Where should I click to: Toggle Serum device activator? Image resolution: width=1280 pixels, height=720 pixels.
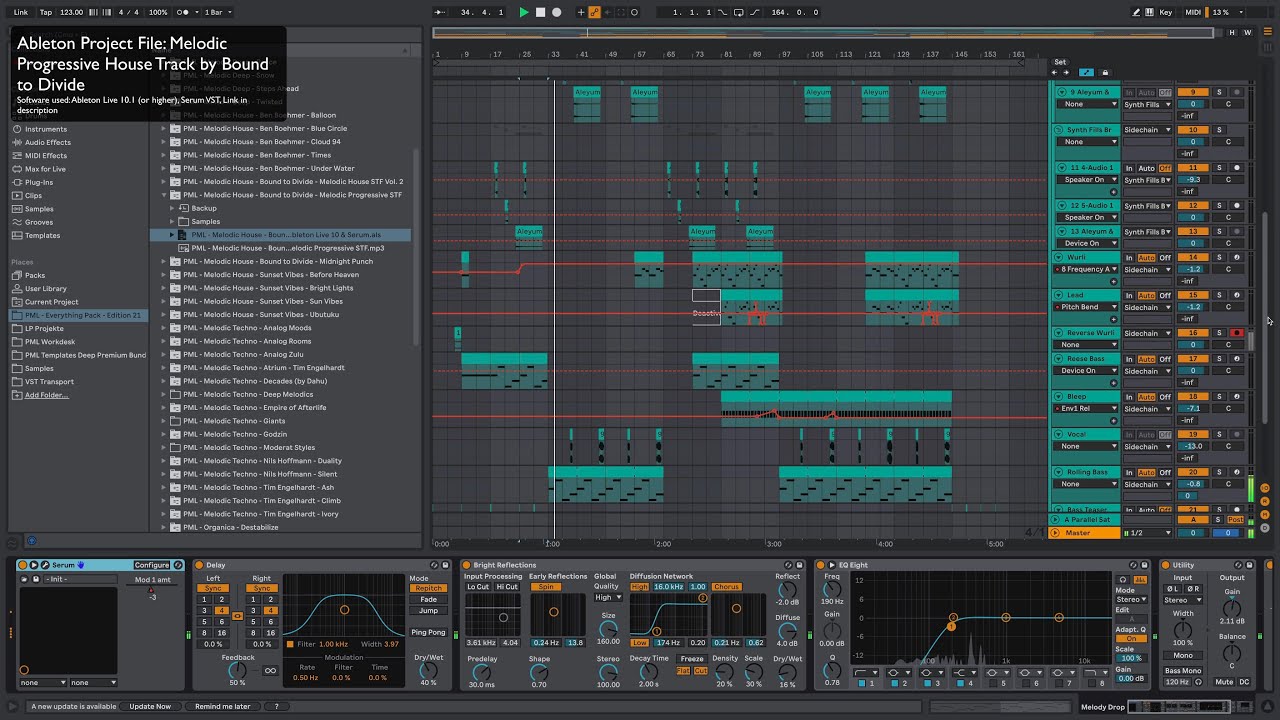[24, 565]
